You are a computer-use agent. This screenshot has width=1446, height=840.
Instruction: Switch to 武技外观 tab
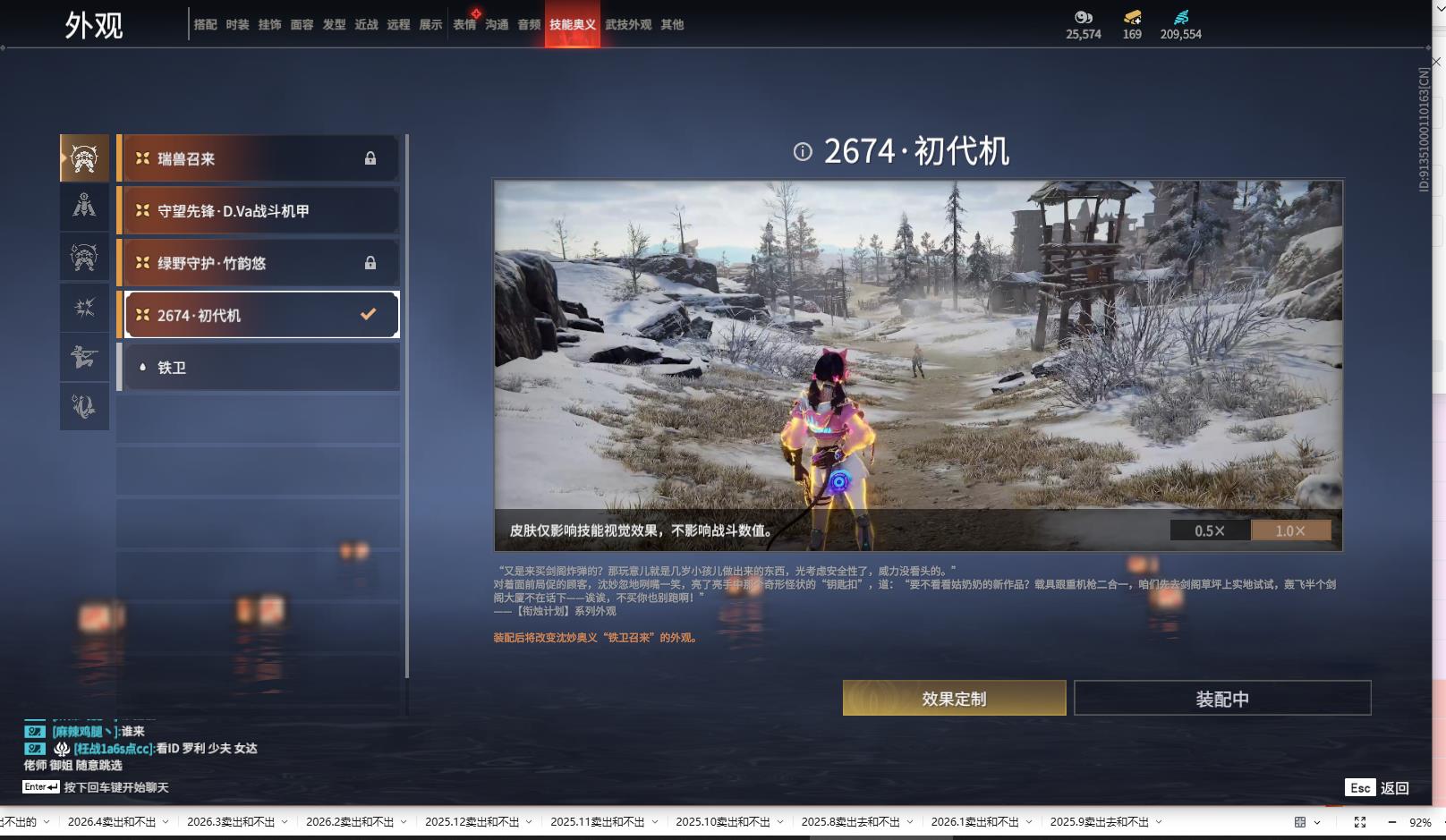coord(628,25)
